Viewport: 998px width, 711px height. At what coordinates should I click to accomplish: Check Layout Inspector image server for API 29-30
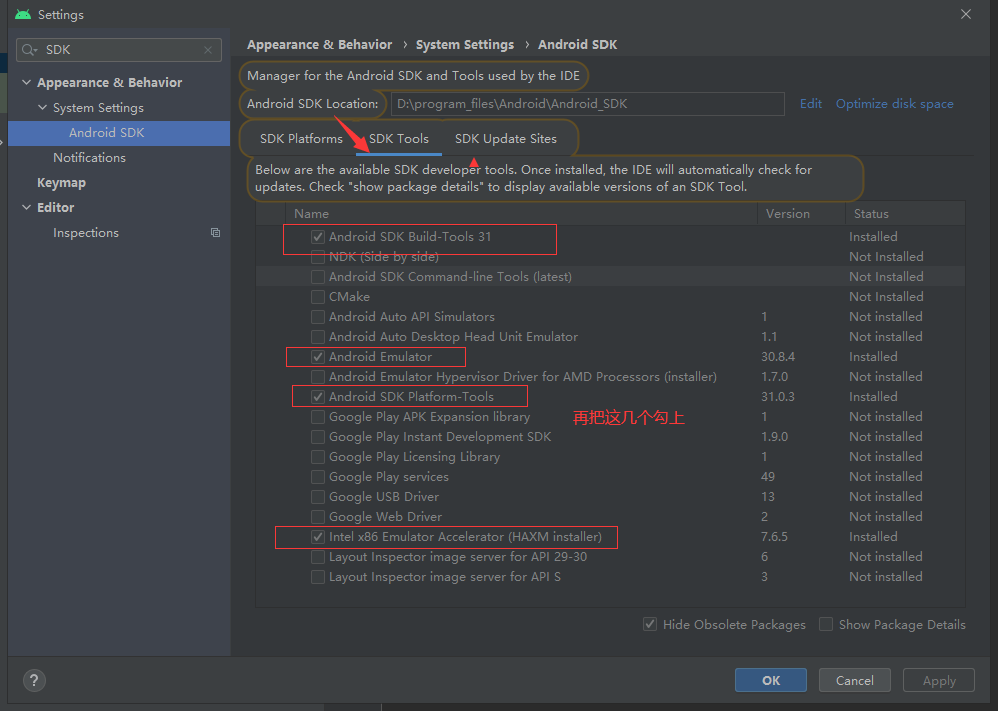point(318,557)
